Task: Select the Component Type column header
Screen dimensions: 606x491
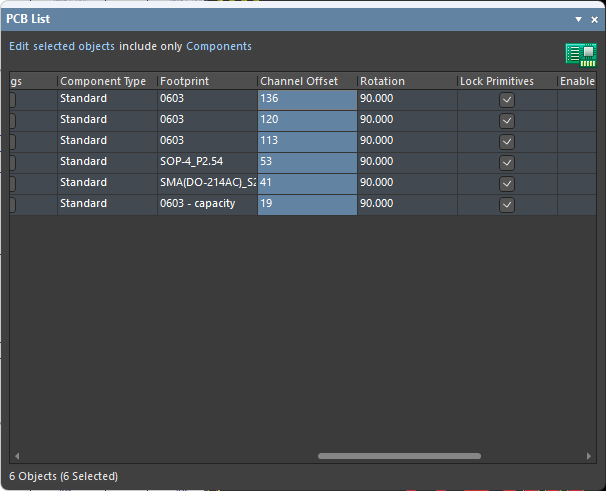Action: pyautogui.click(x=105, y=81)
